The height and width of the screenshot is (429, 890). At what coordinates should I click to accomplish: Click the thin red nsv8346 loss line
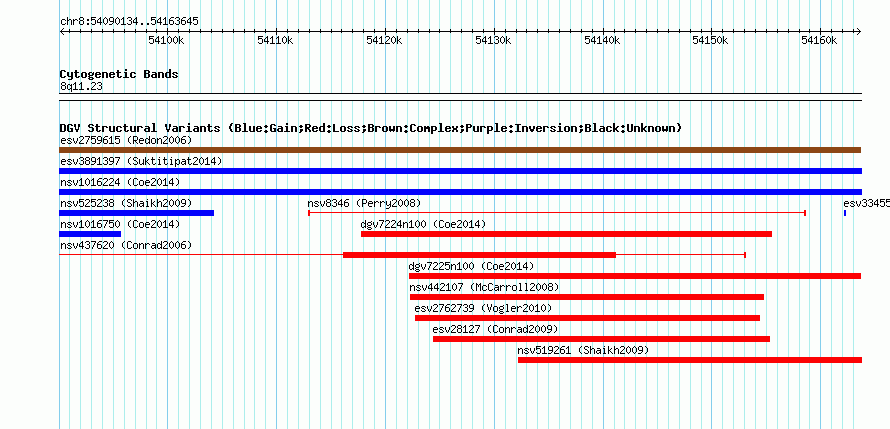pyautogui.click(x=557, y=213)
